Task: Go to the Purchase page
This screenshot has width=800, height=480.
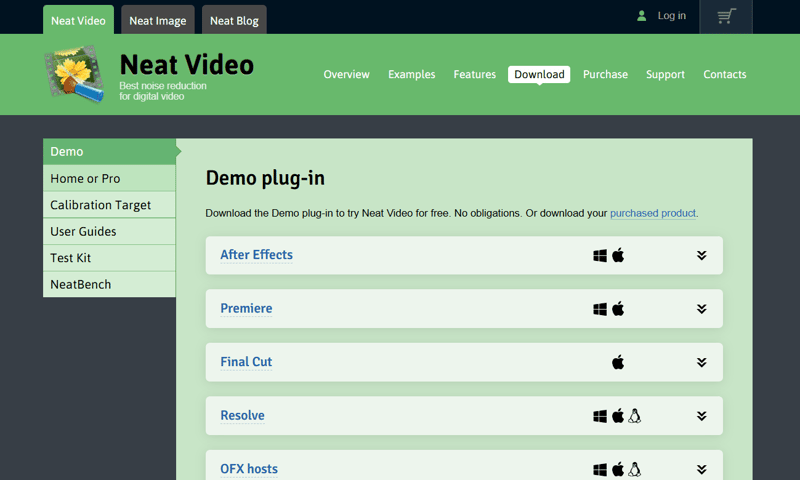Action: [605, 74]
